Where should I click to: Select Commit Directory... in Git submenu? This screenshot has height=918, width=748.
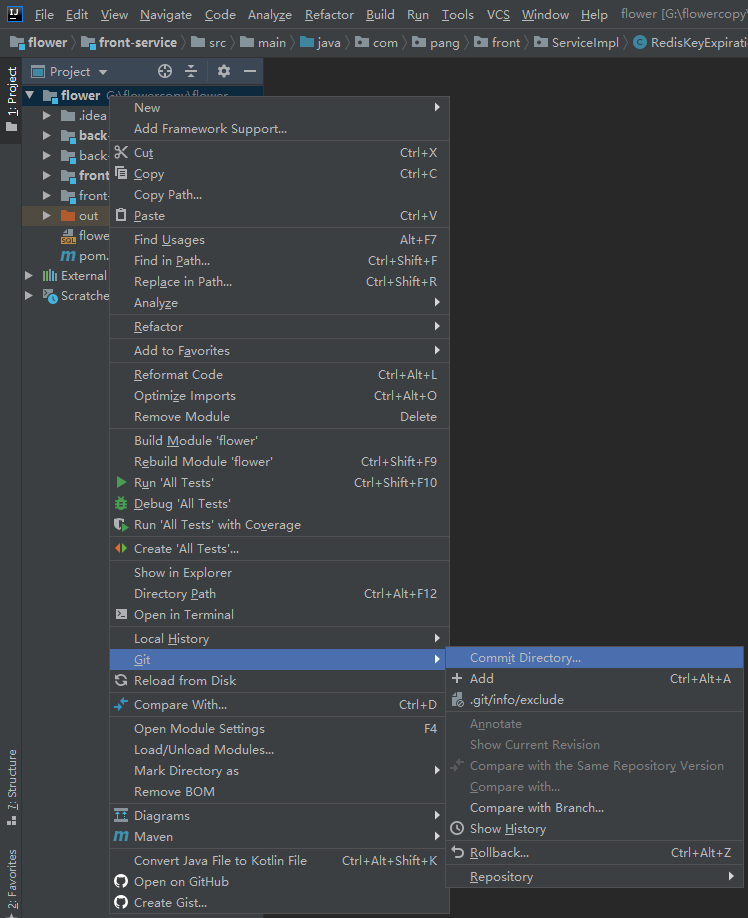coord(595,657)
